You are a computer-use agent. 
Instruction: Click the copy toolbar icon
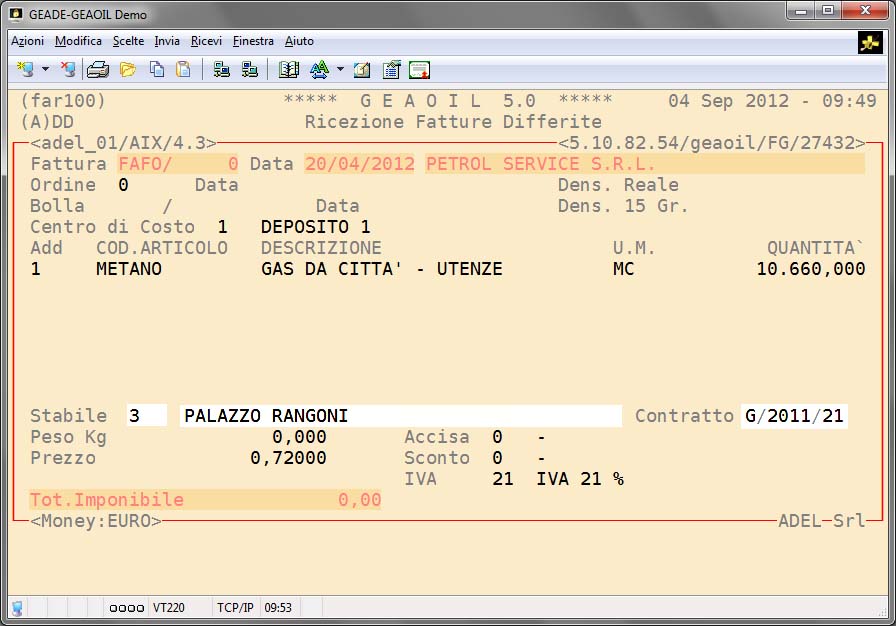click(157, 70)
